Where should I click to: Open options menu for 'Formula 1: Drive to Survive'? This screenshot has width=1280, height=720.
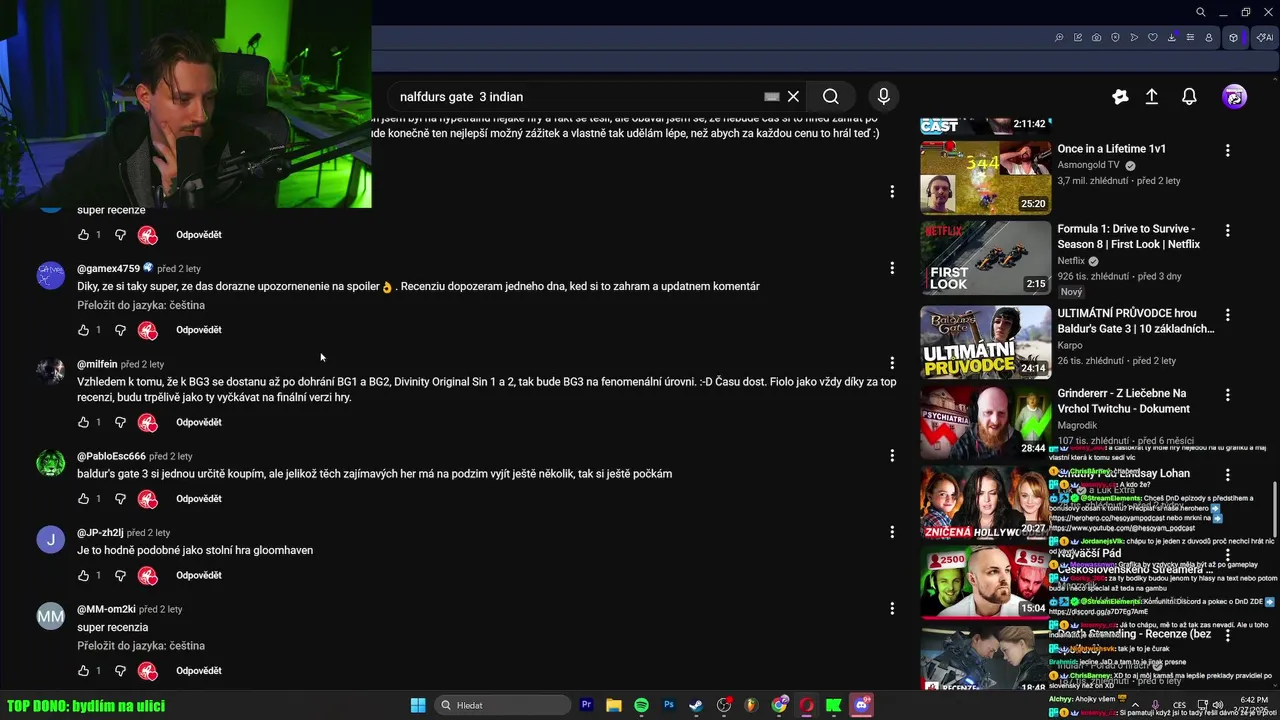pos(1228,230)
